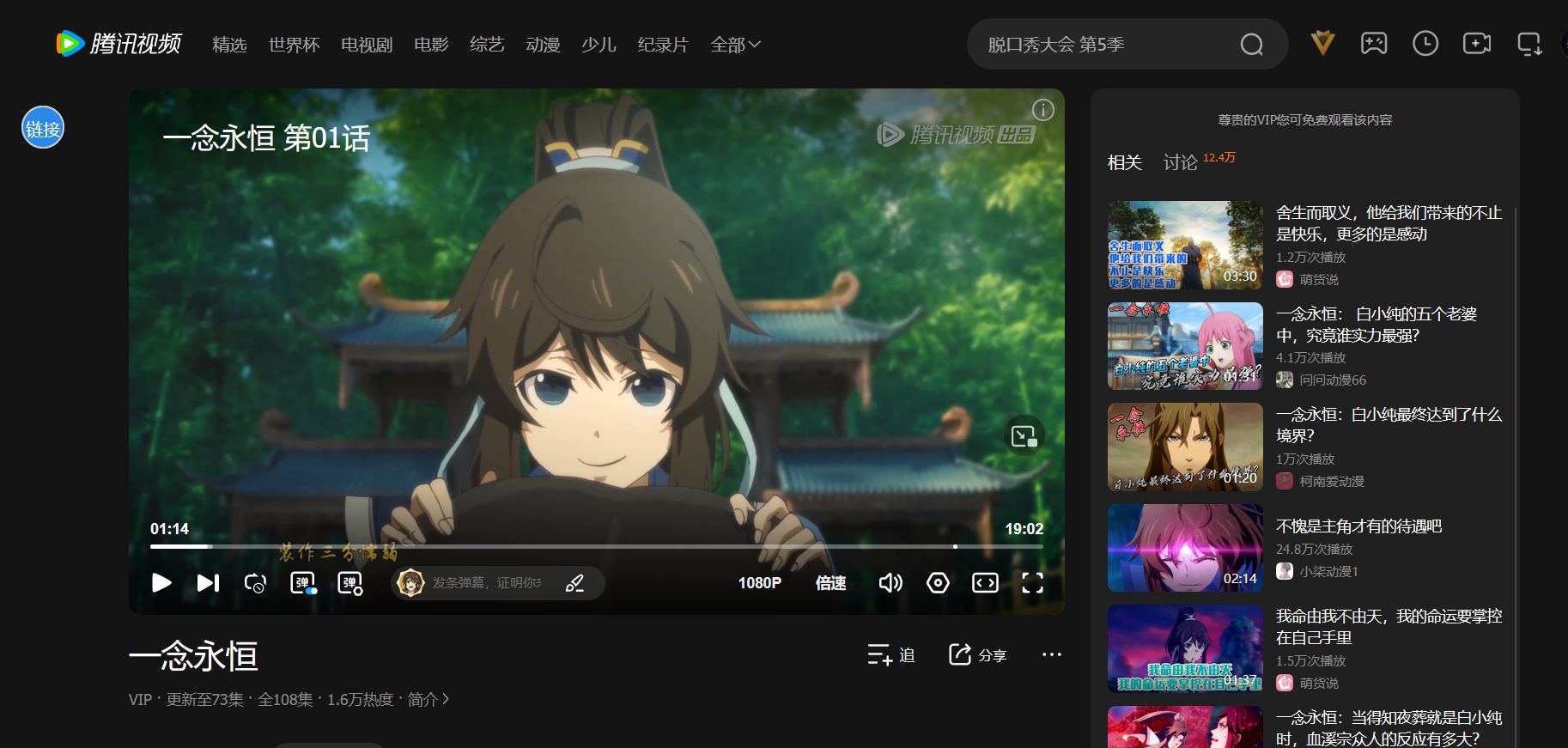Click the video info icon
This screenshot has height=748, width=1568.
tap(1042, 110)
